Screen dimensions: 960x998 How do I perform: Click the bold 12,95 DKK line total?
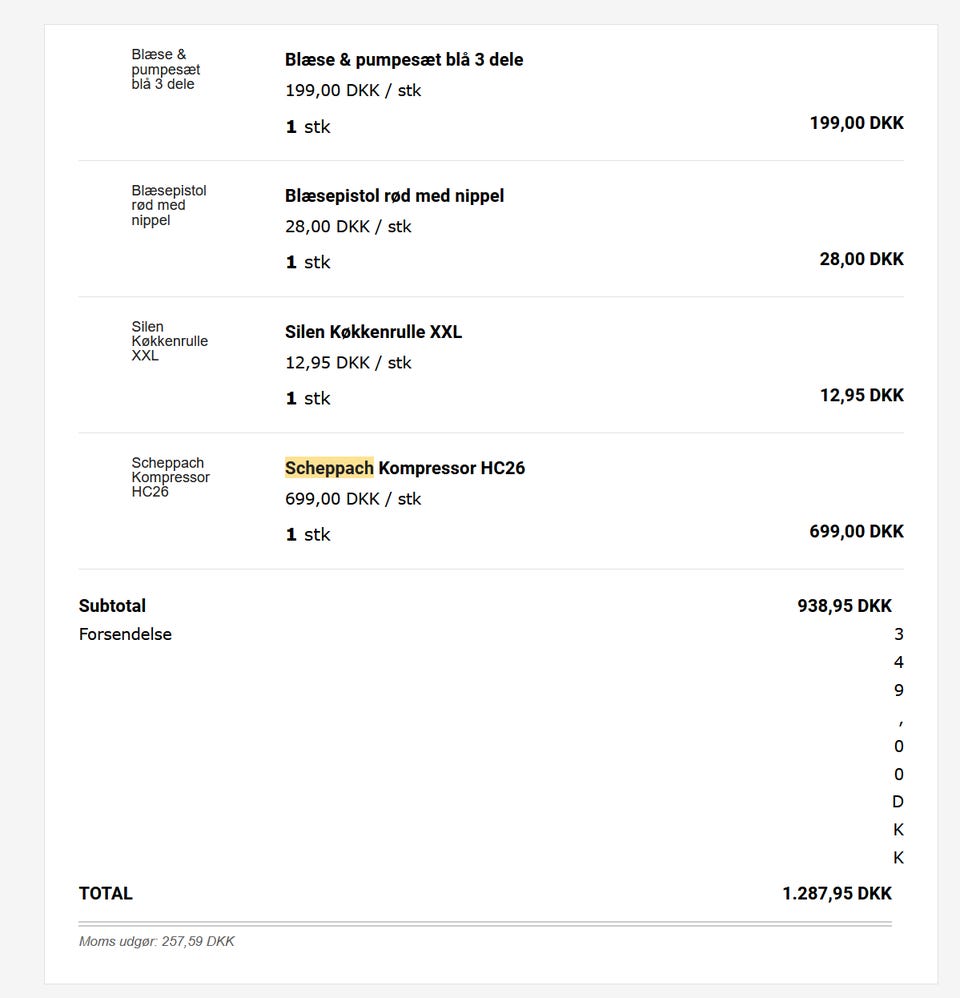pos(861,396)
